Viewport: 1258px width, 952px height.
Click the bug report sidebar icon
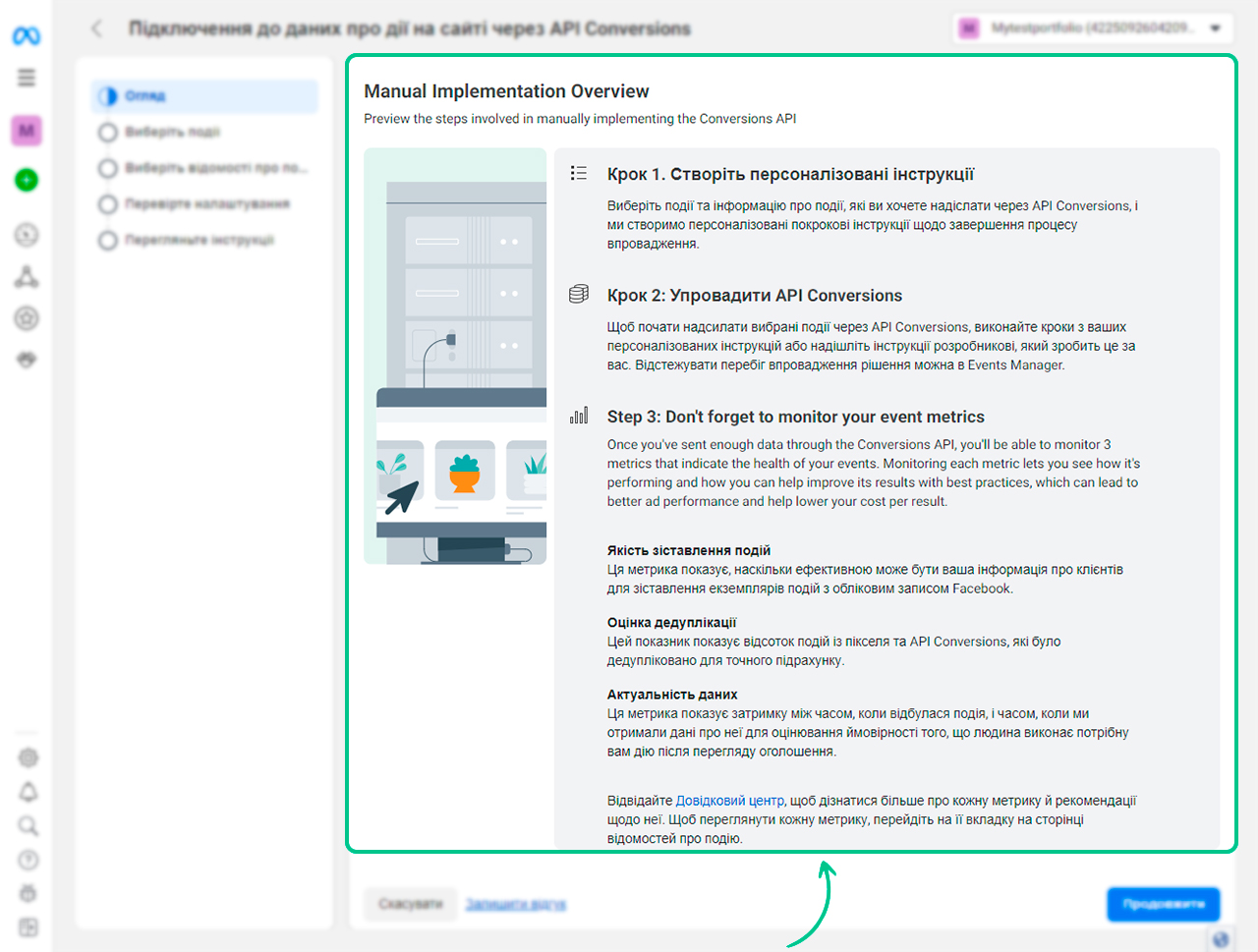pos(29,893)
